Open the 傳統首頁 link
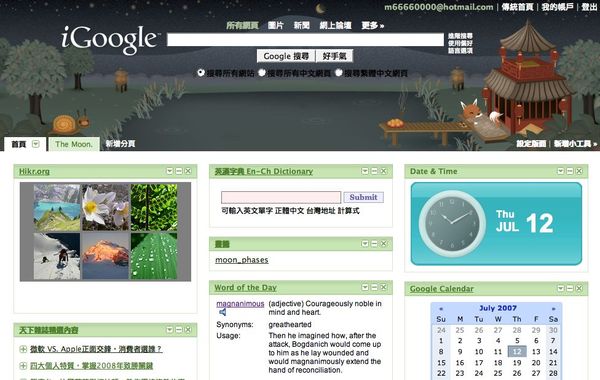 tap(517, 7)
